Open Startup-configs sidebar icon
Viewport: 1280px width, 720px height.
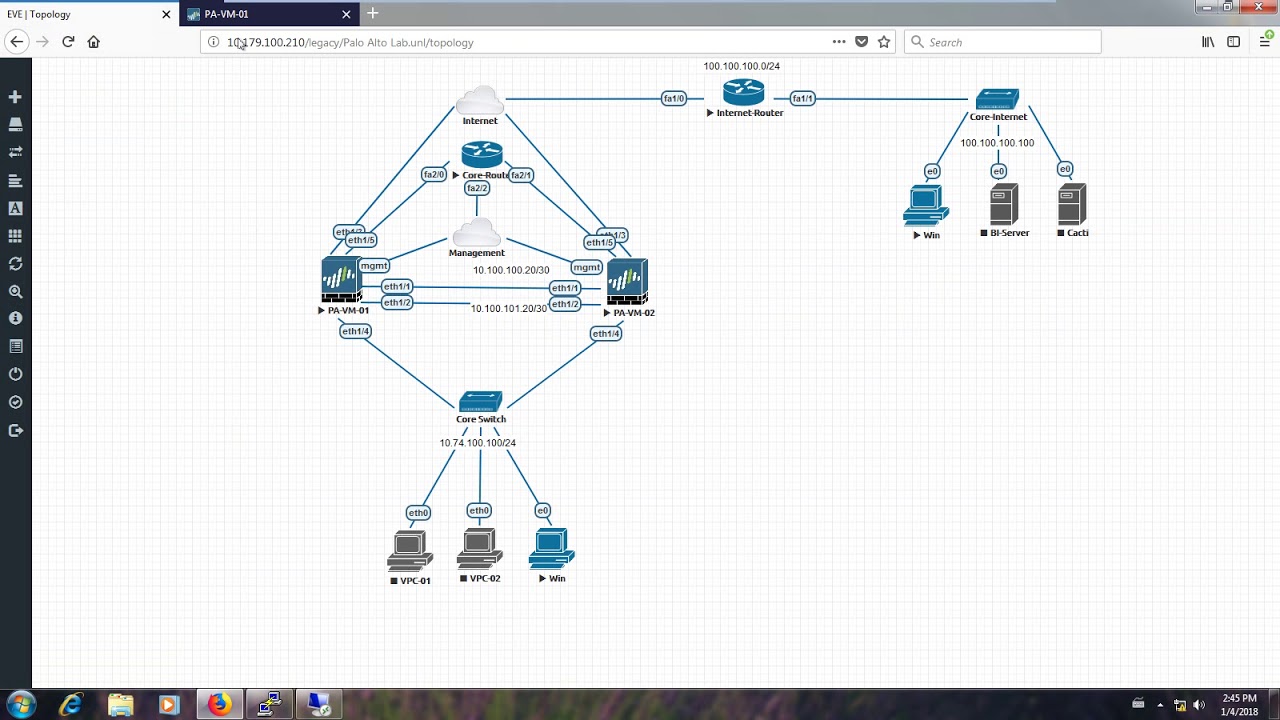pyautogui.click(x=15, y=181)
